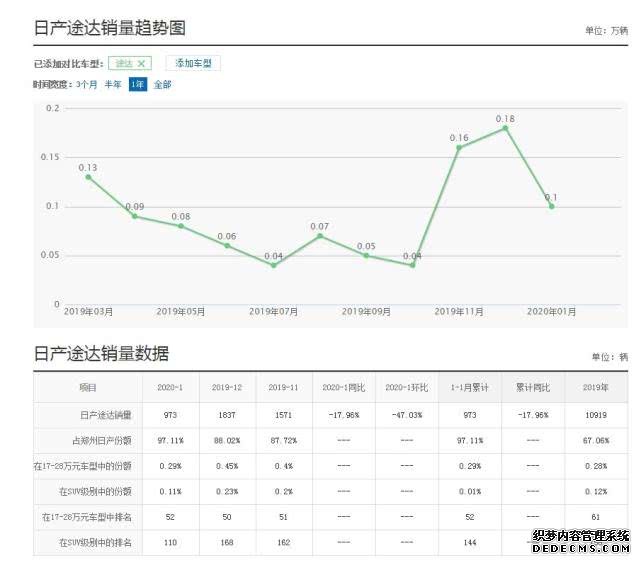
Task: Click the 0.16 data point on chart
Action: click(459, 148)
